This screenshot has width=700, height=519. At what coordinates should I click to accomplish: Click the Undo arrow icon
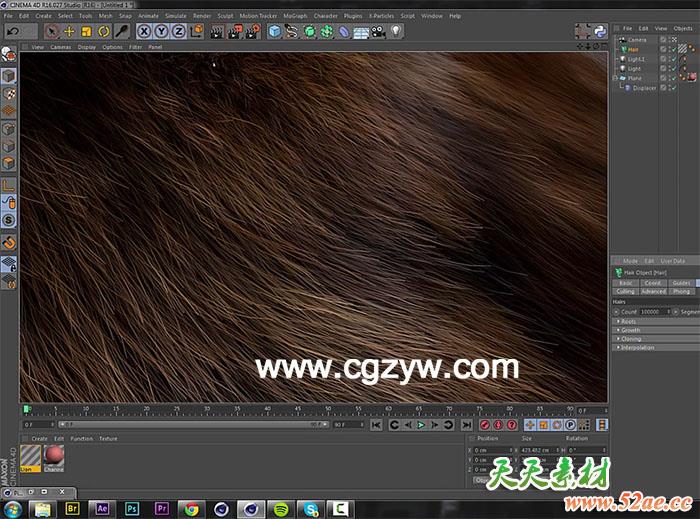(12, 32)
